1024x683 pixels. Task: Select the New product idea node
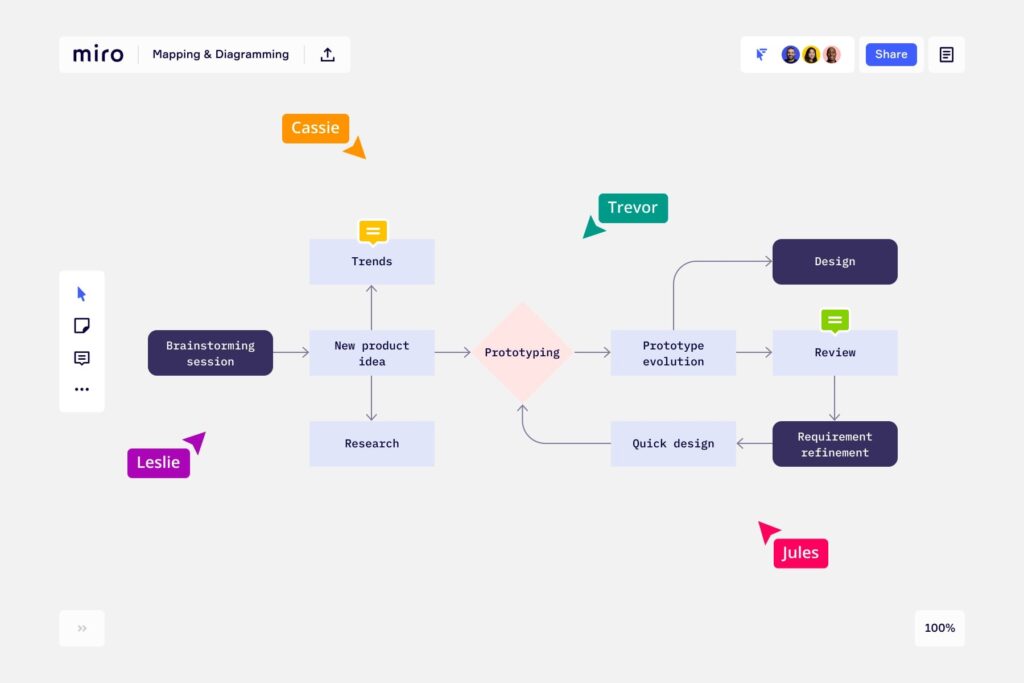[x=372, y=353]
